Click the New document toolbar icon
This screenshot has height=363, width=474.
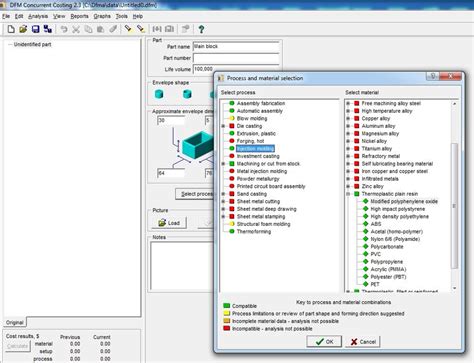[x=11, y=29]
